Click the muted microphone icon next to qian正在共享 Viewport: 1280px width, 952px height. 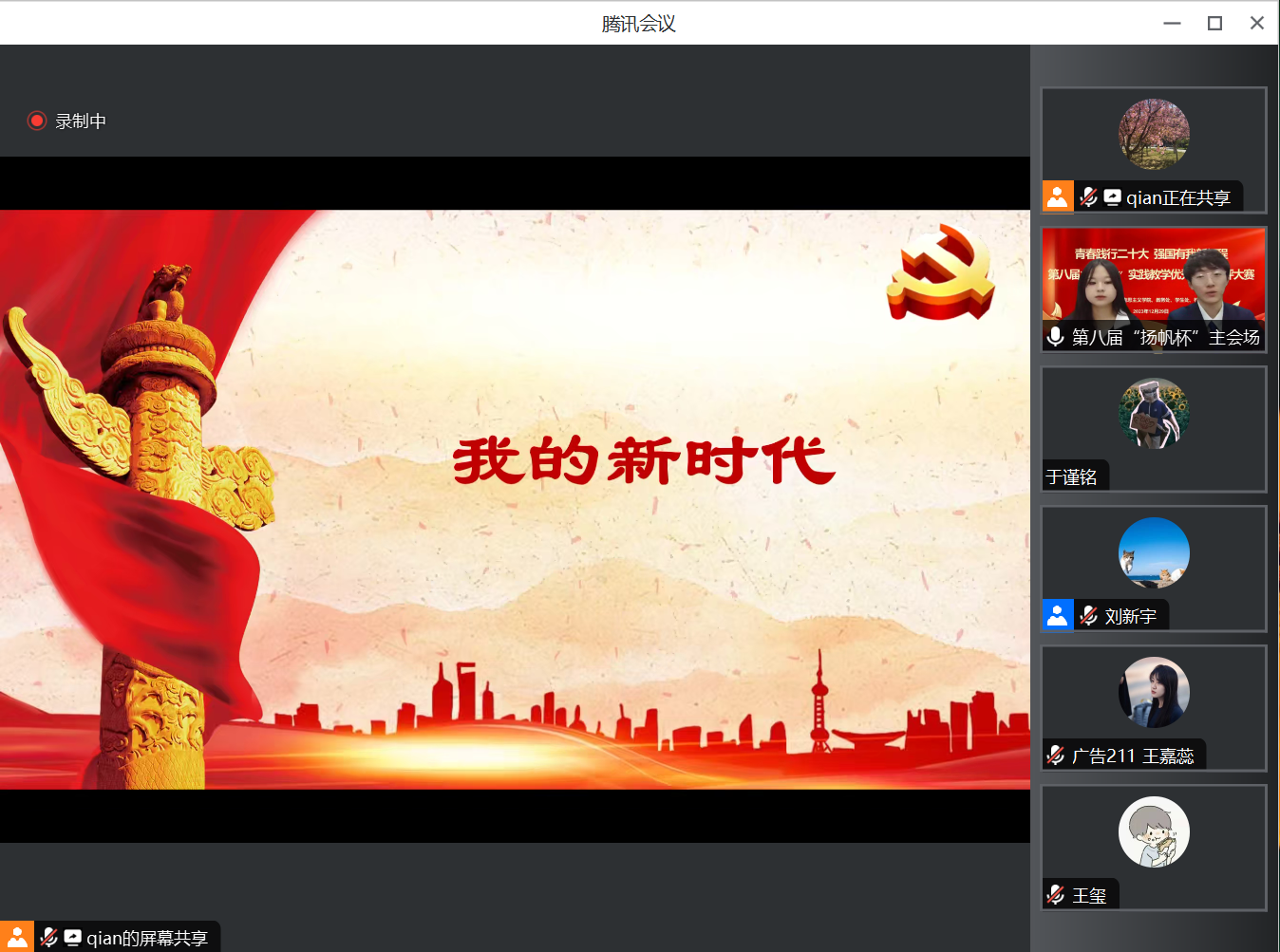(1088, 196)
